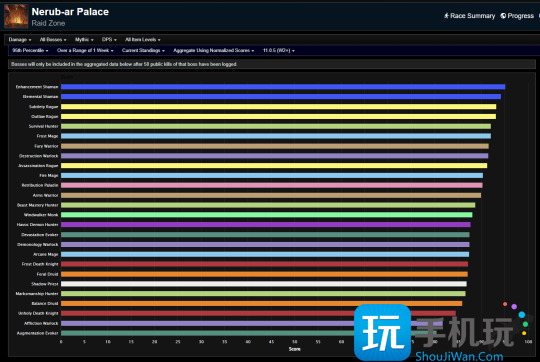Click the Affliction Warlock label
540x362 pixels.
click(x=41, y=323)
